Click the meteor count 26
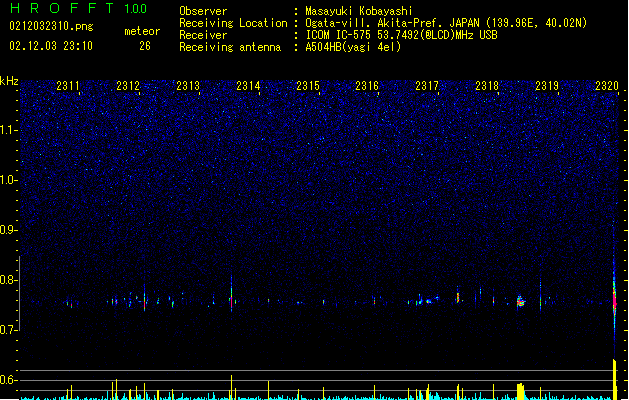This screenshot has width=629, height=400. click(x=145, y=46)
